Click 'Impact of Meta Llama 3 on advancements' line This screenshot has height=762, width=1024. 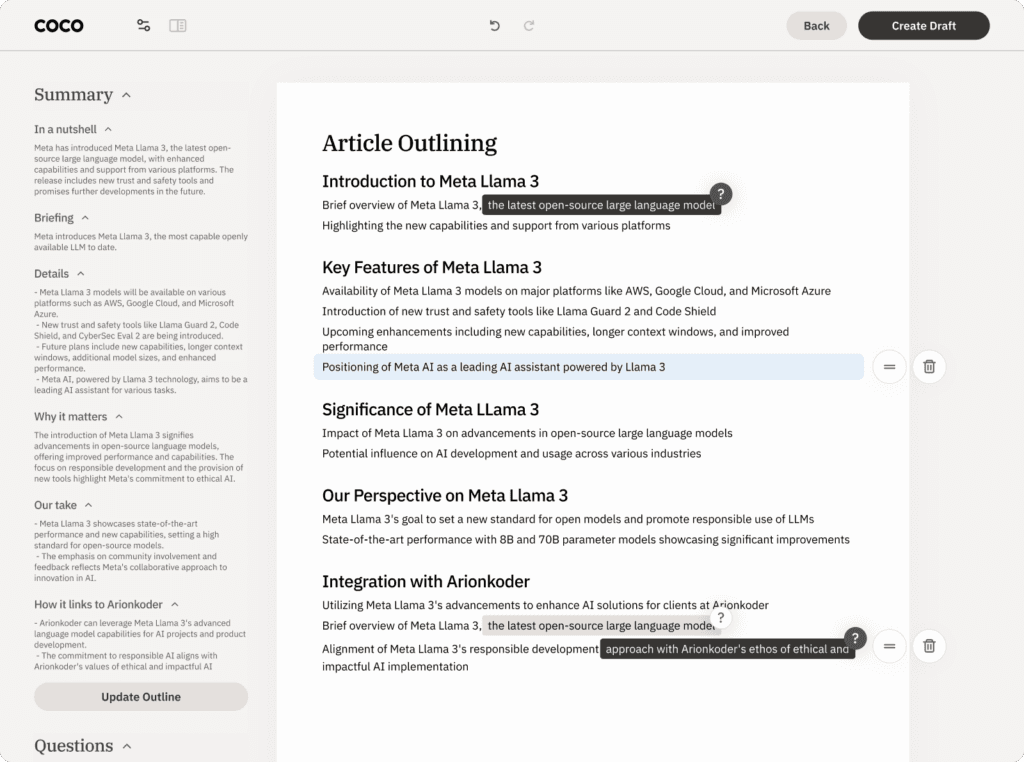point(527,433)
